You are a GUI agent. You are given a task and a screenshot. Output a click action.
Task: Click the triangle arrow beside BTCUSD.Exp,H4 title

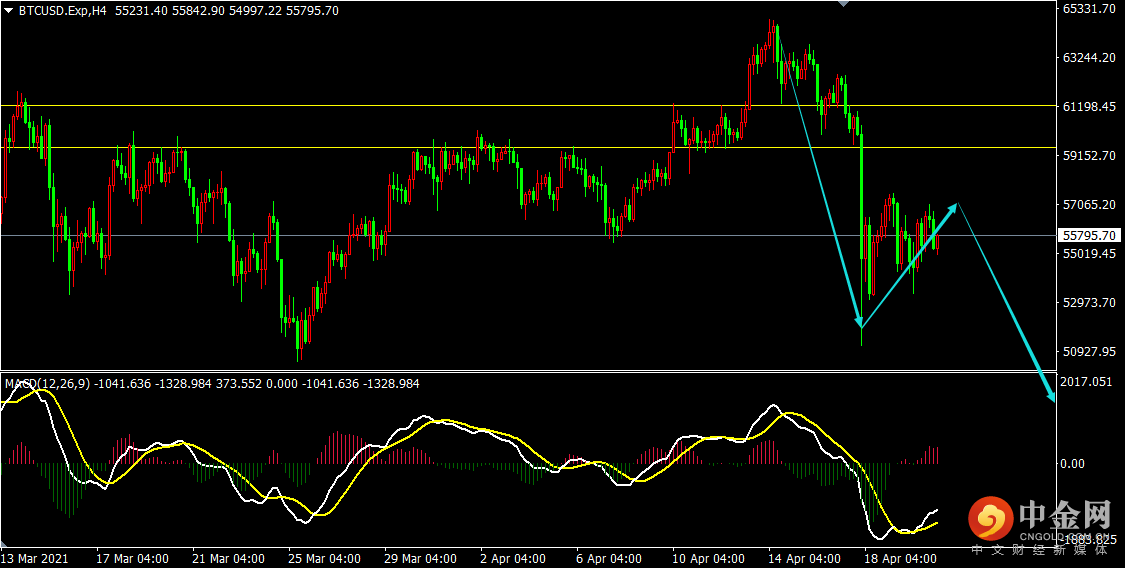coord(9,10)
